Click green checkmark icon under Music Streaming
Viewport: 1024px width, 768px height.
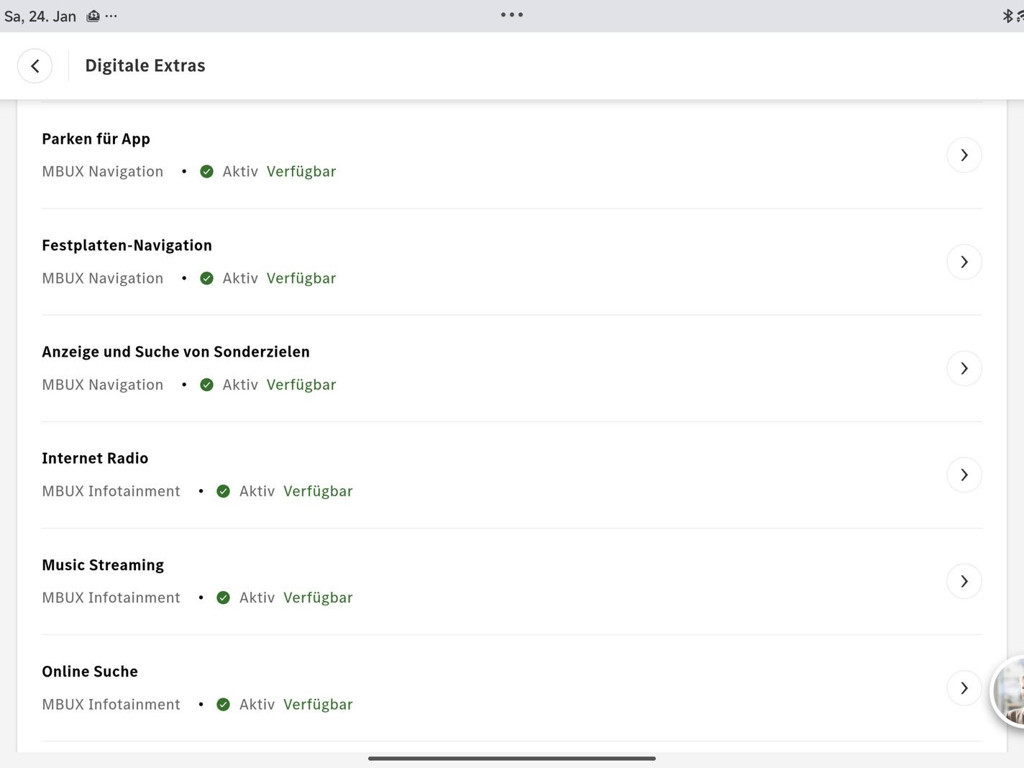pyautogui.click(x=223, y=598)
